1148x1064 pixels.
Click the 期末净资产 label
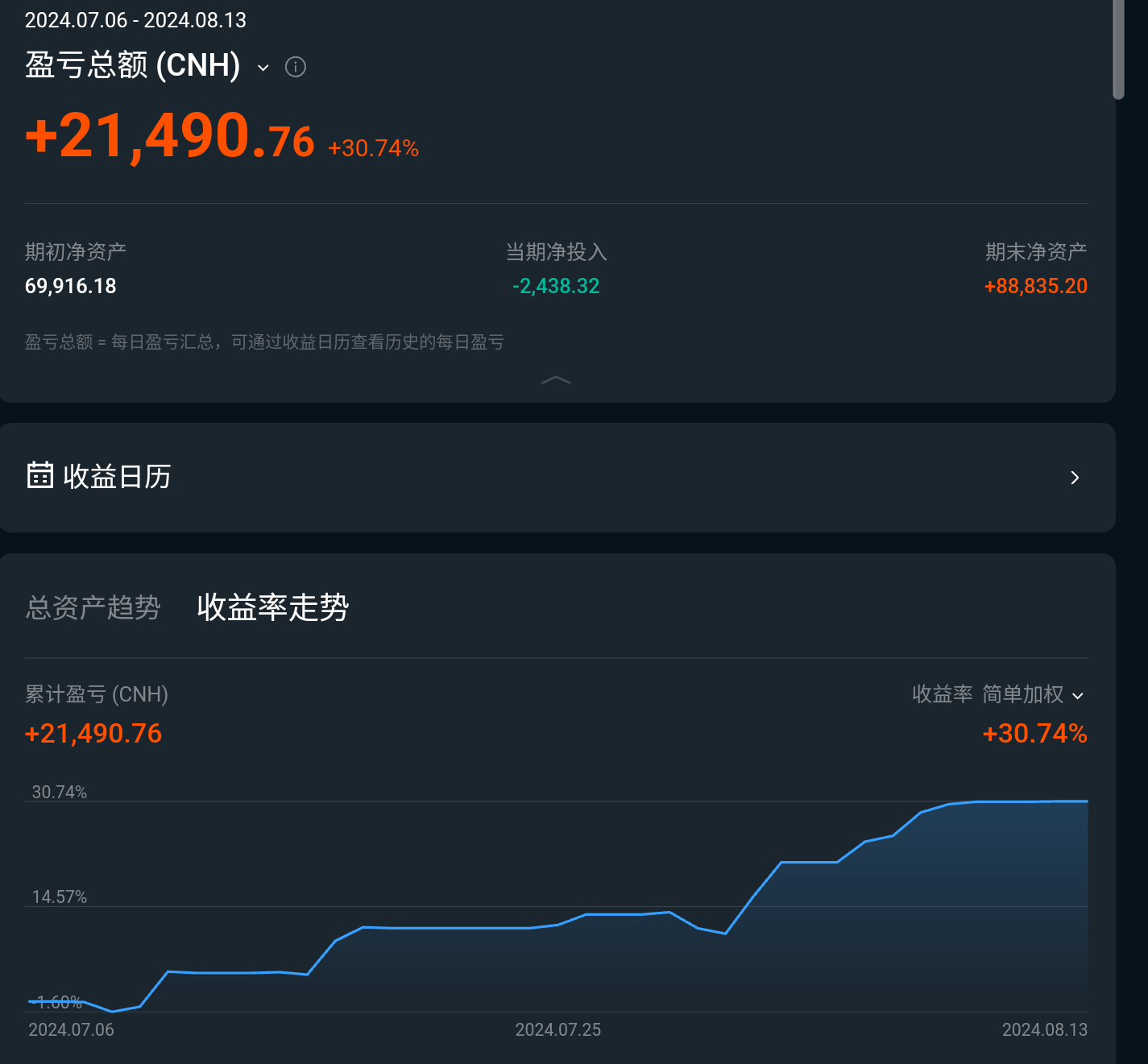(x=1036, y=252)
